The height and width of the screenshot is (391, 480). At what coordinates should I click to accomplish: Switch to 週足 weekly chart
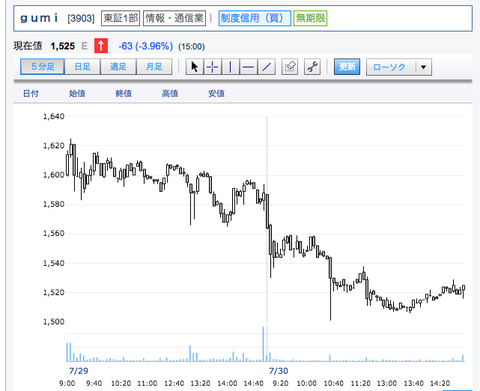[118, 67]
